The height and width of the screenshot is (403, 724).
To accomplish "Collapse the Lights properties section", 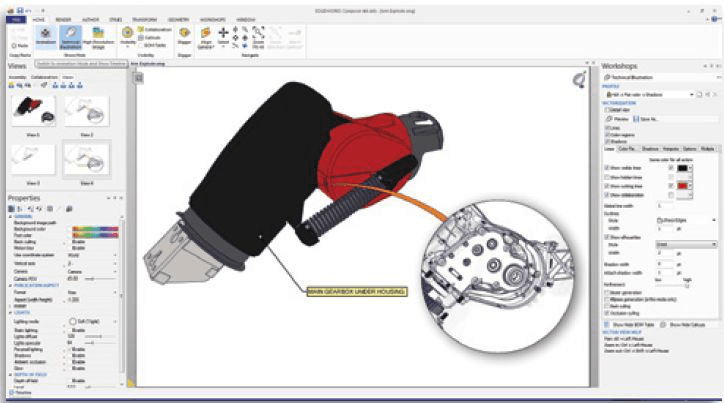I will pyautogui.click(x=11, y=313).
